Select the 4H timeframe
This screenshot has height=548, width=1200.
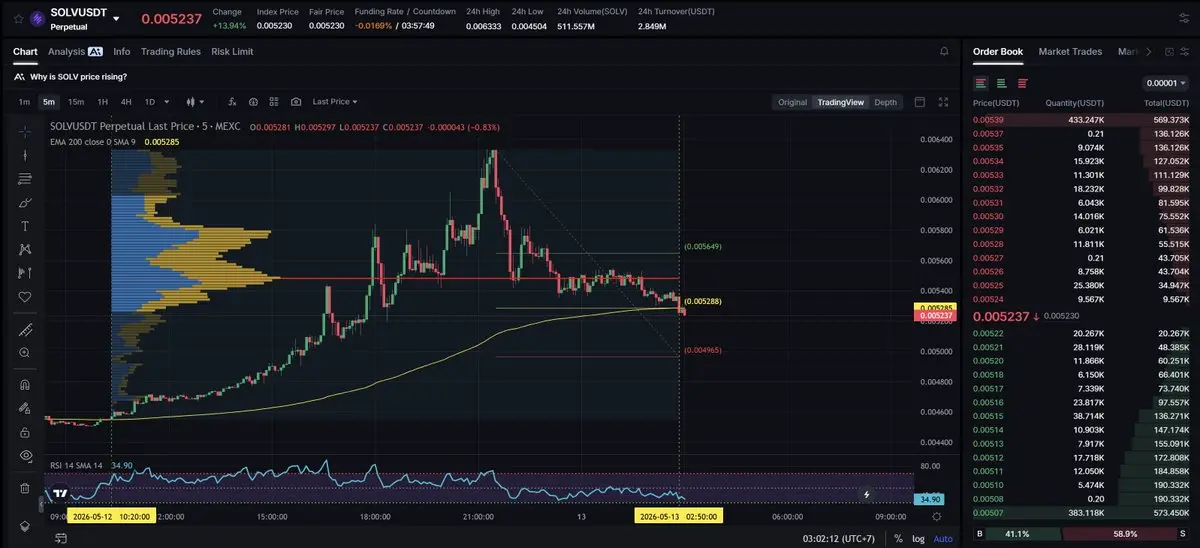click(x=126, y=102)
